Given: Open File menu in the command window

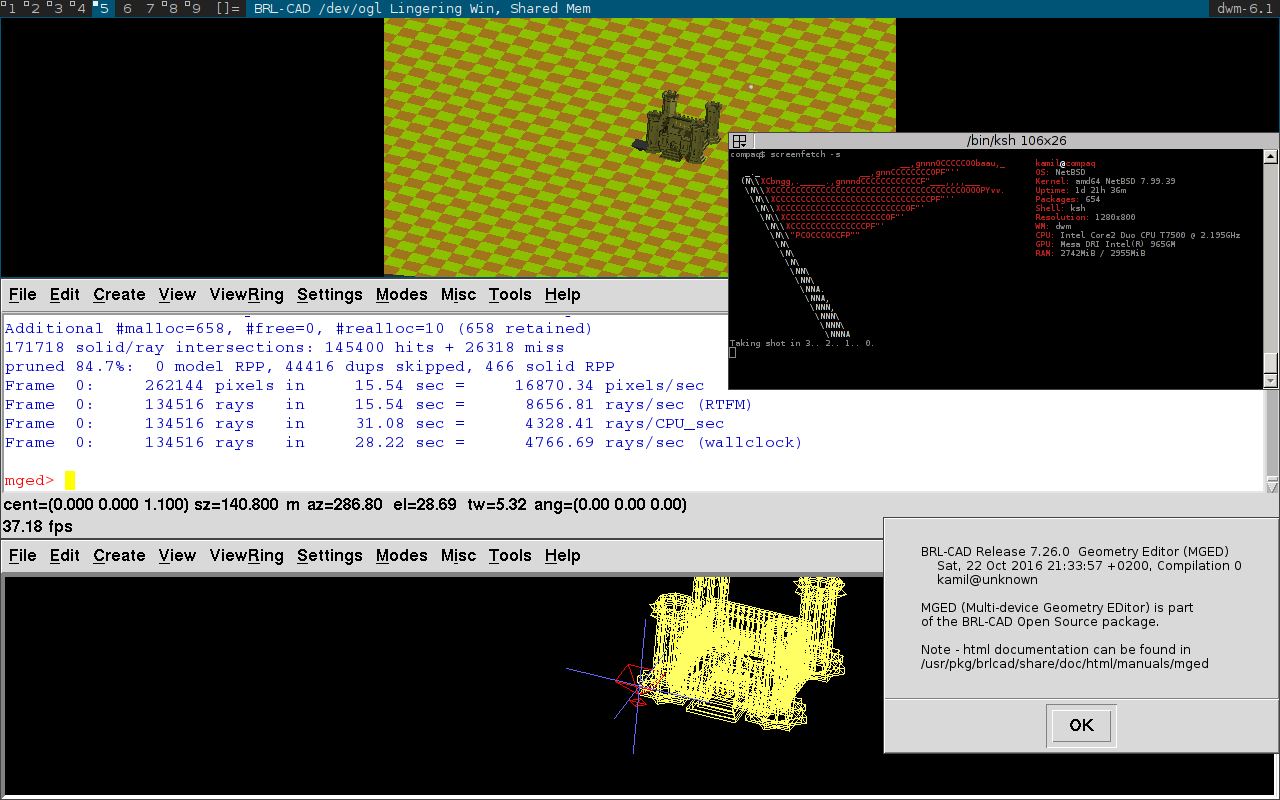Looking at the screenshot, I should tap(22, 295).
